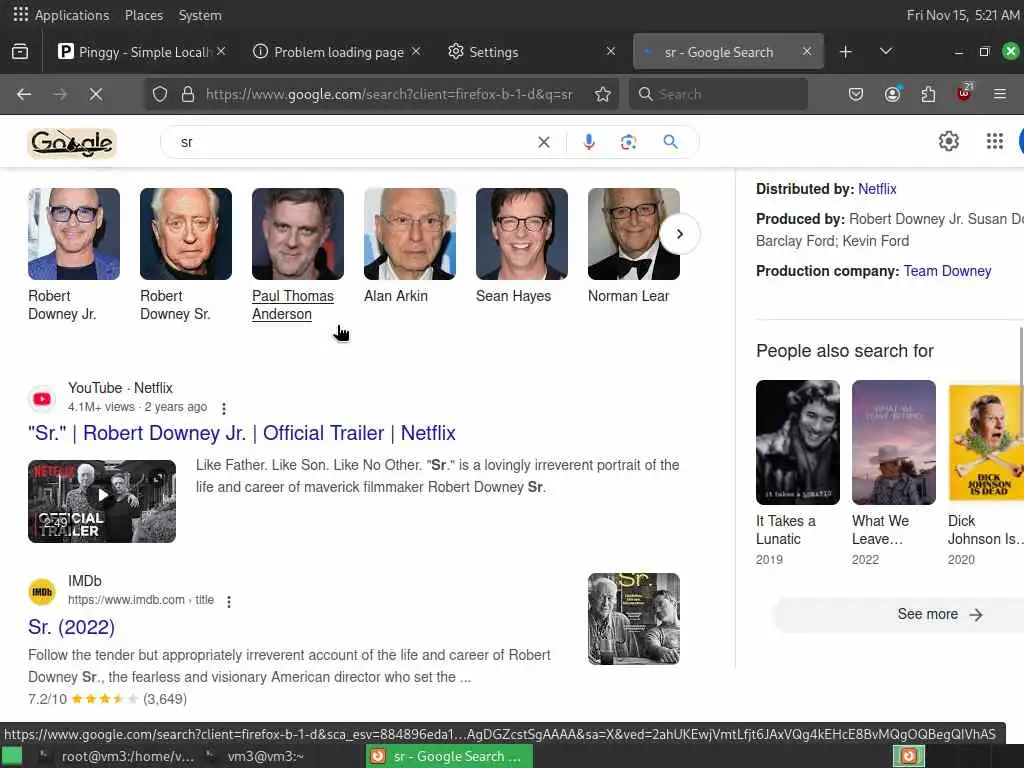Follow the Netflix distributor link
1024x768 pixels.
[877, 189]
